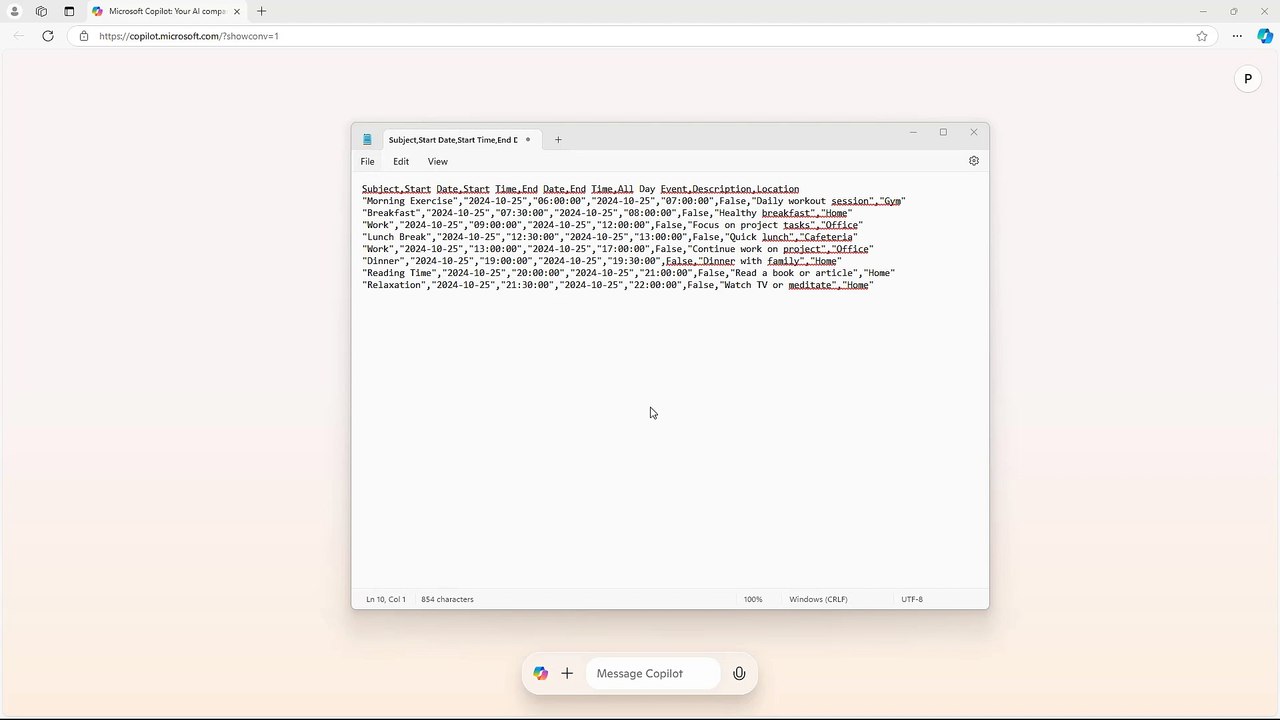Click the UTF-8 encoding indicator
Image resolution: width=1280 pixels, height=720 pixels.
(912, 599)
